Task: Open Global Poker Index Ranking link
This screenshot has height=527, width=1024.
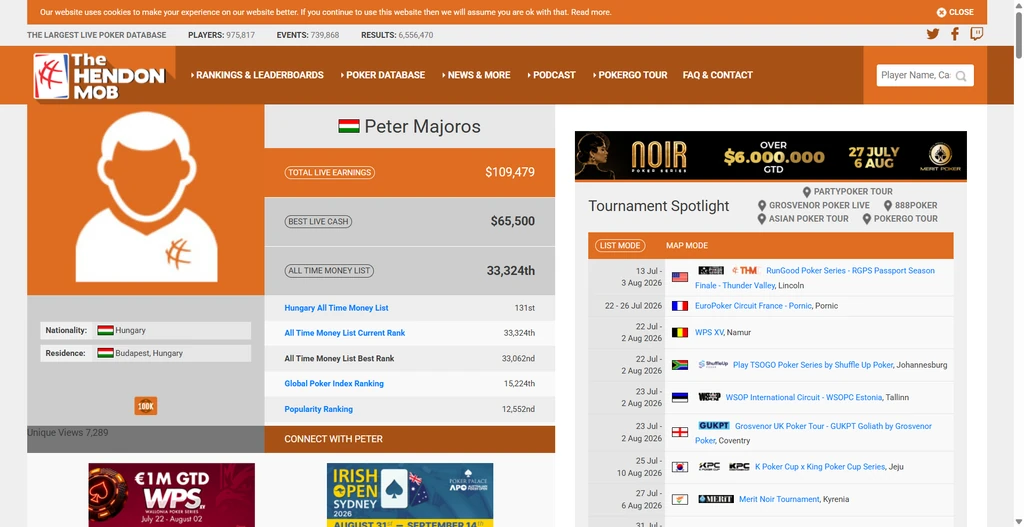Action: click(x=334, y=384)
